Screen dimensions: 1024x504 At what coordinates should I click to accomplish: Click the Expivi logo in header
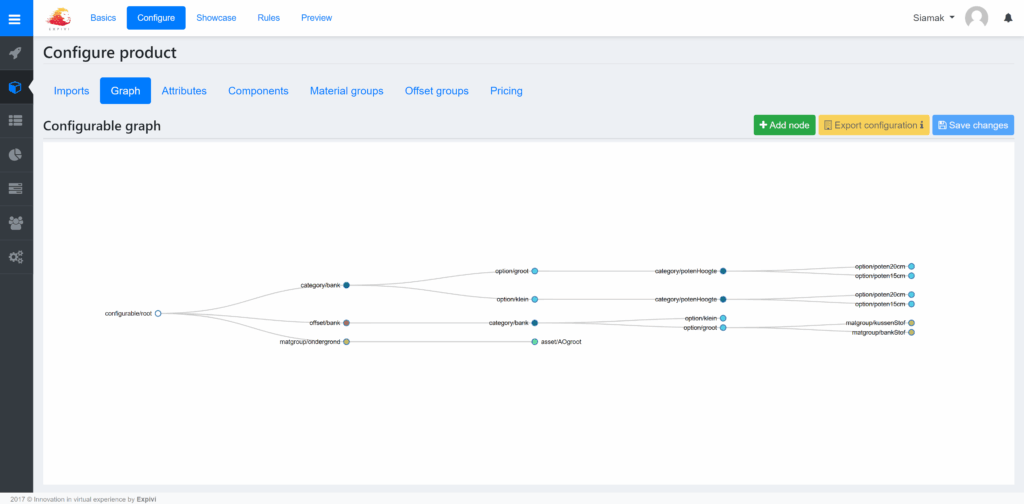[59, 18]
